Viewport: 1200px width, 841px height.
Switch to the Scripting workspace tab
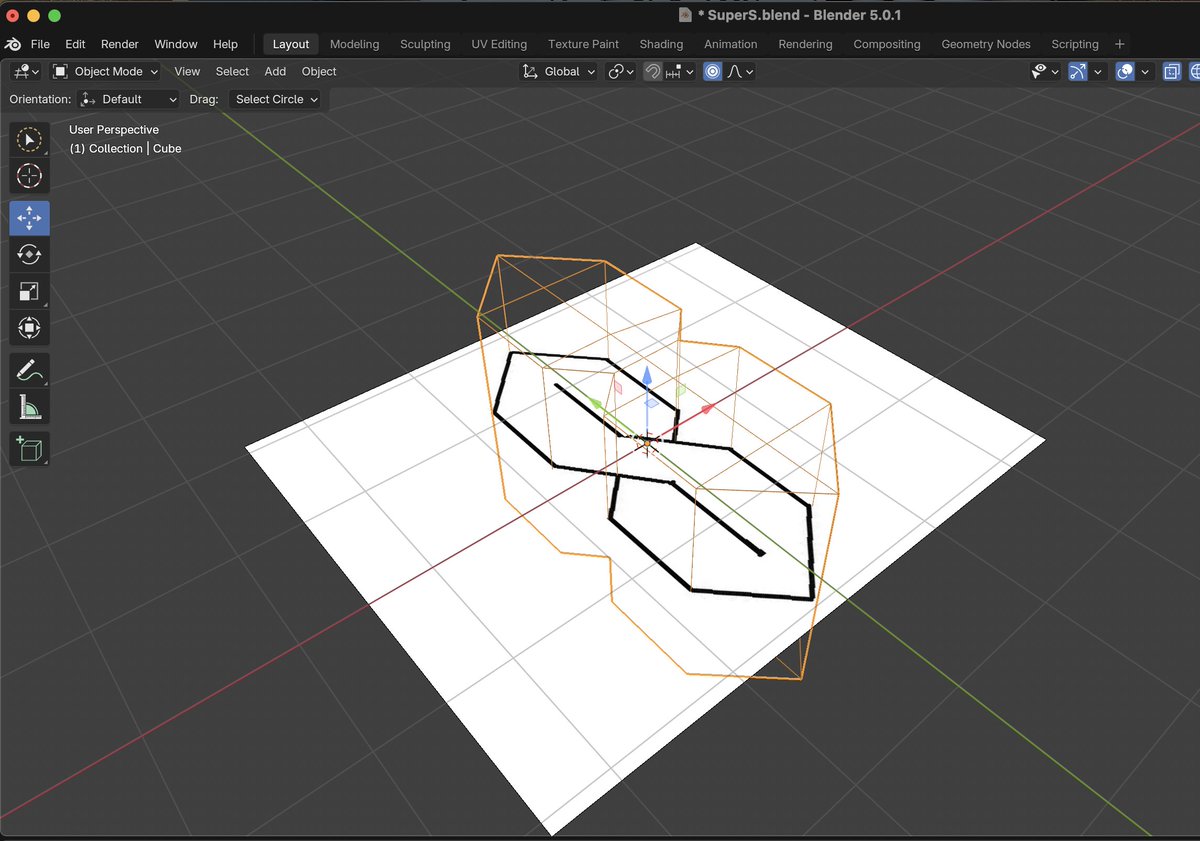click(1075, 44)
